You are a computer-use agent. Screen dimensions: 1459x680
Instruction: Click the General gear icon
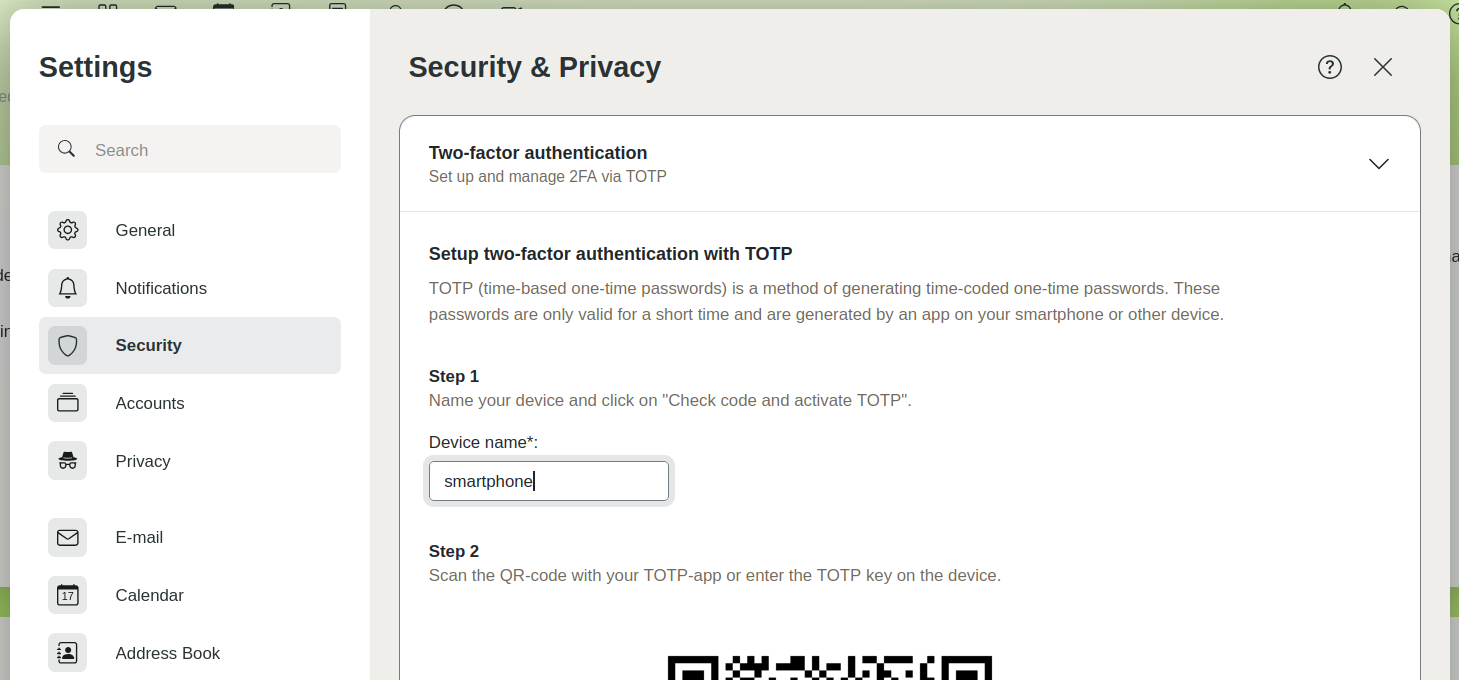point(68,230)
